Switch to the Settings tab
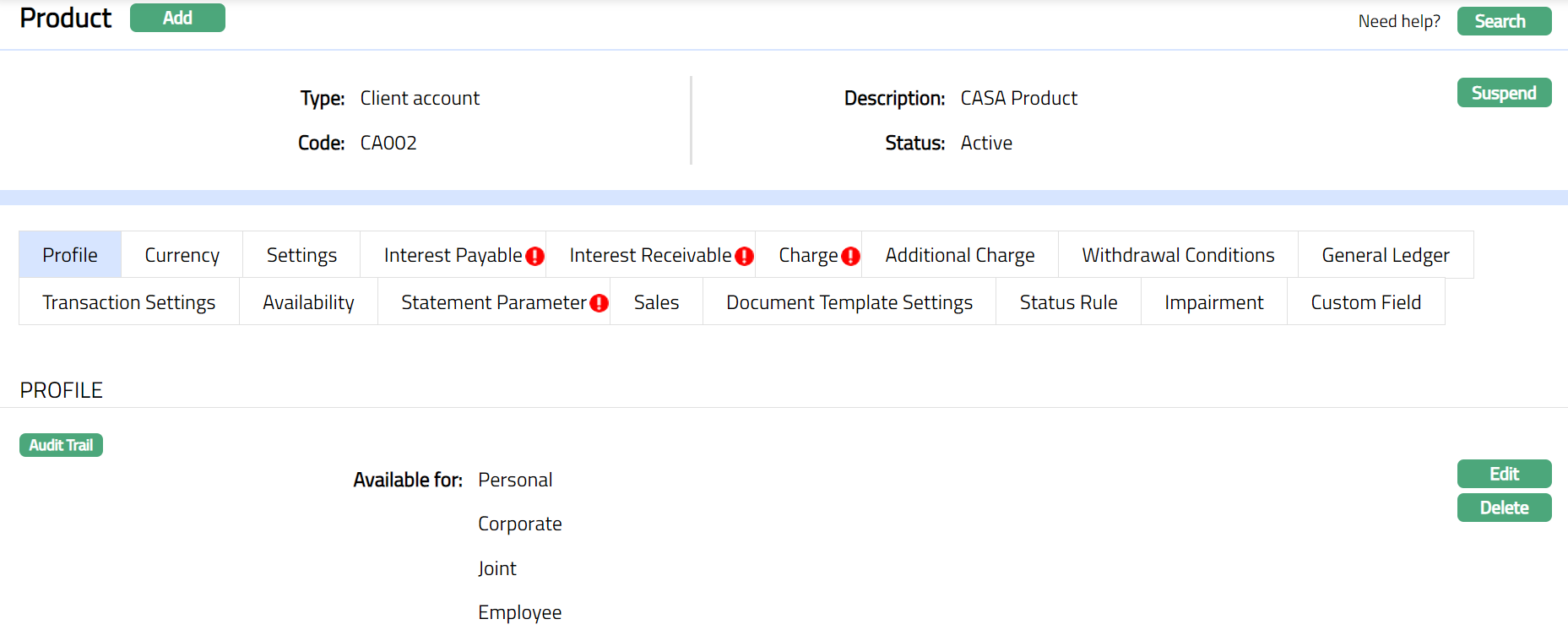This screenshot has width=1568, height=630. tap(301, 255)
